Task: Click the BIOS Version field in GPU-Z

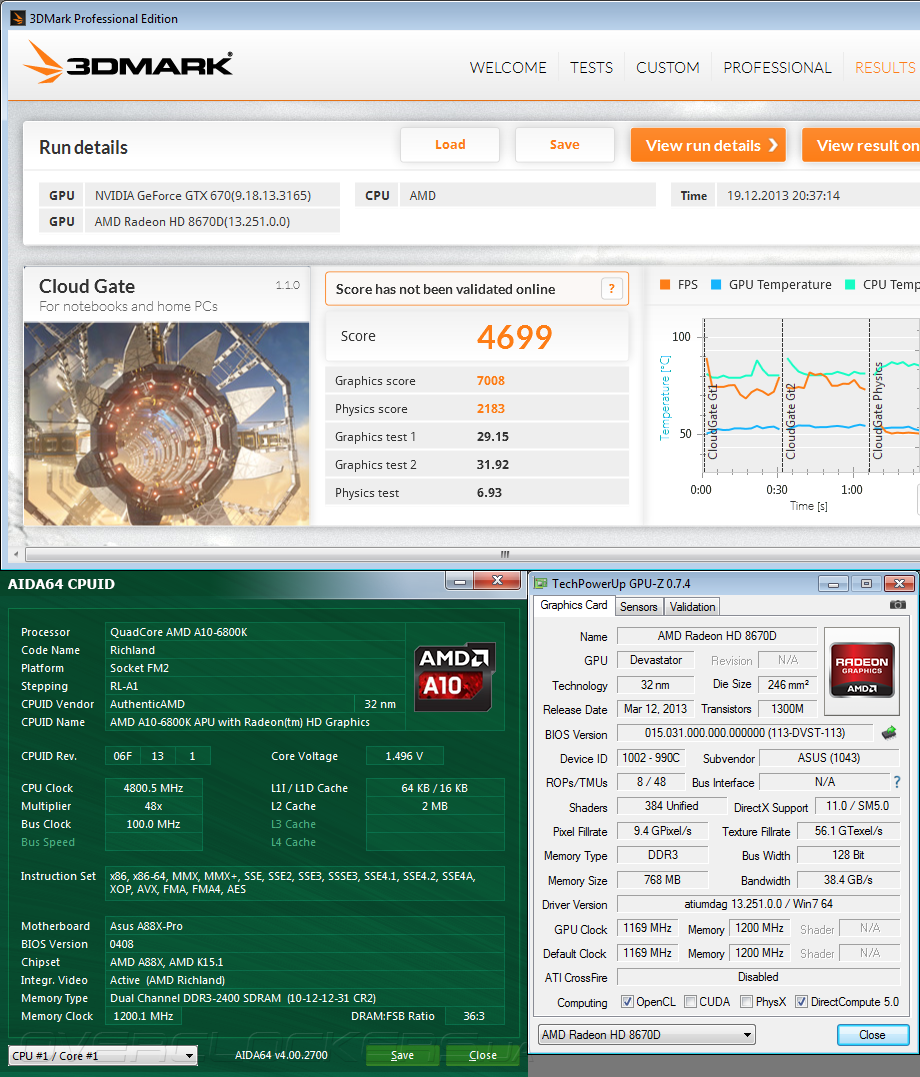Action: (x=745, y=733)
